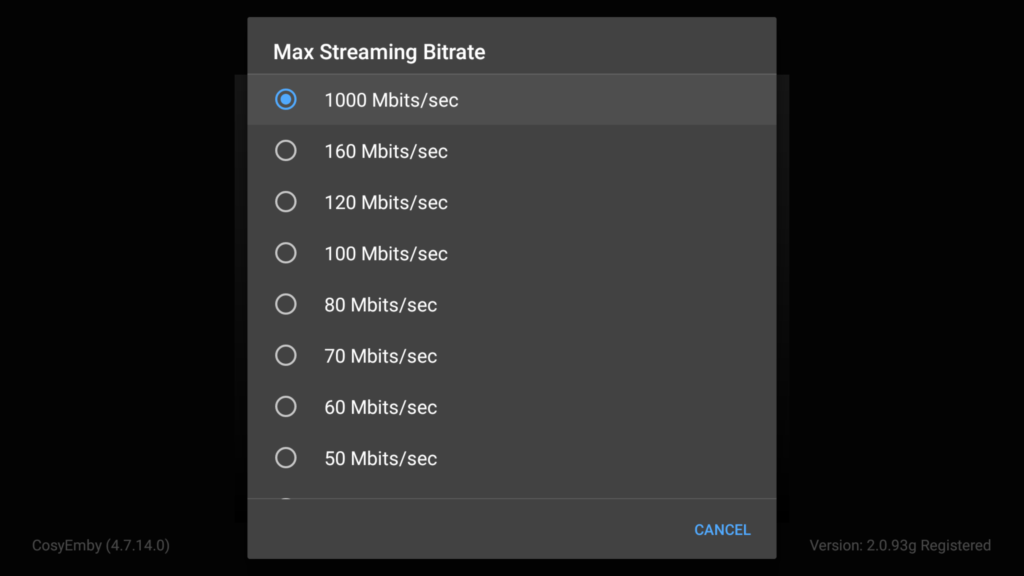This screenshot has height=576, width=1024.
Task: Pick the 120 Mbits/sec radio button
Action: [286, 202]
